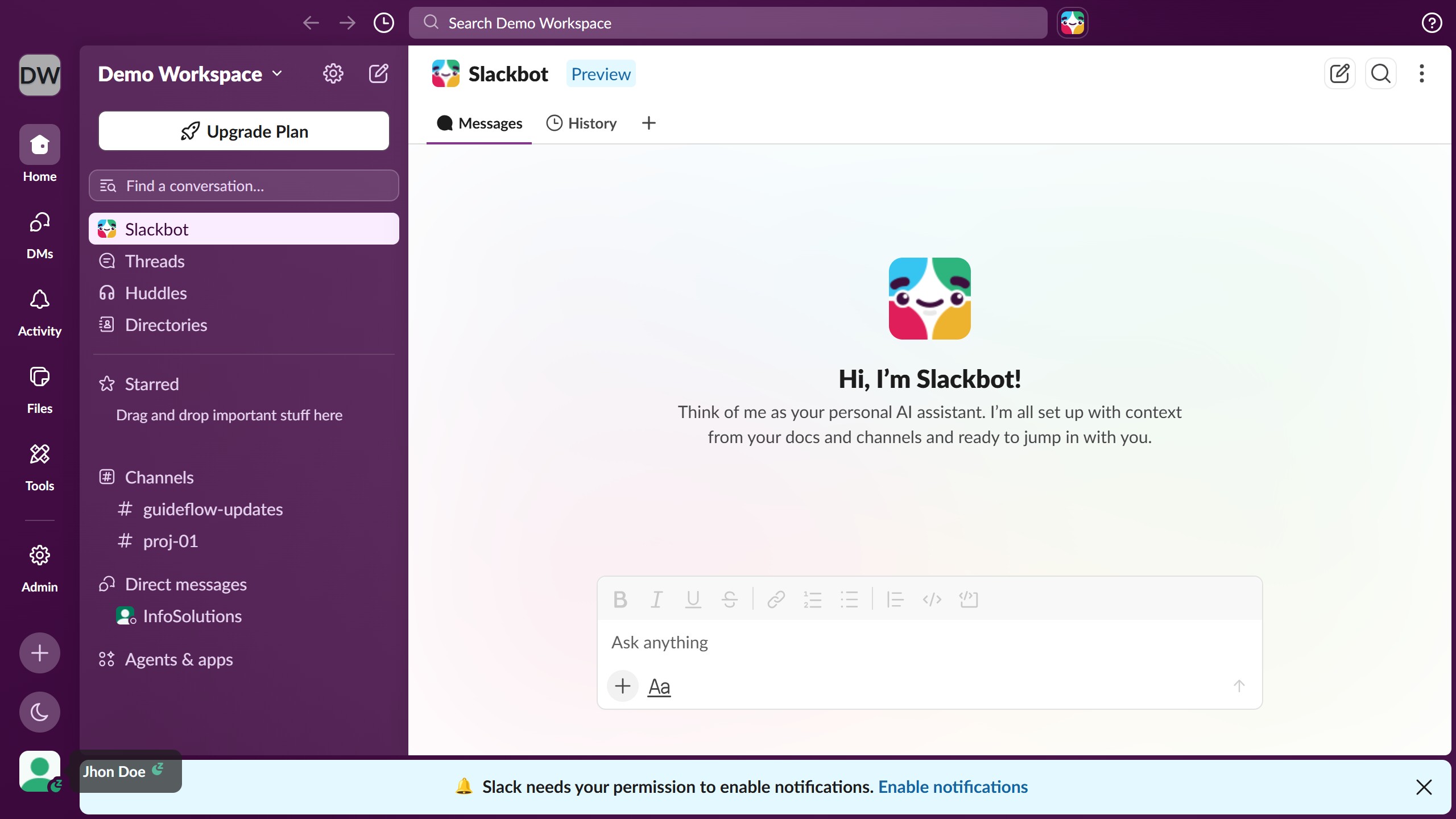1456x819 pixels.
Task: Toggle inline code formatting
Action: [932, 599]
